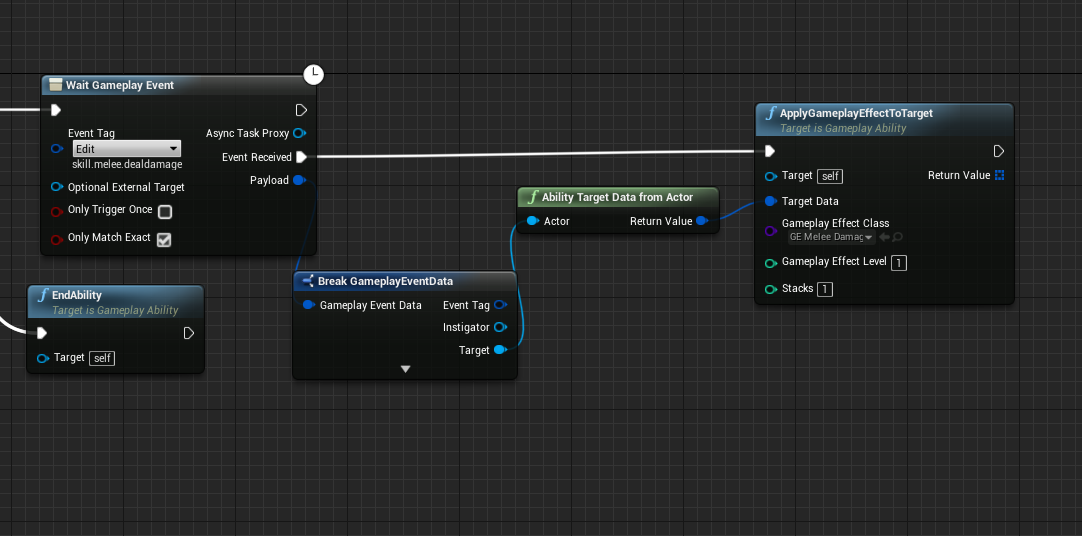The image size is (1082, 536).
Task: Click the Event Tag input pin
Action: (x=57, y=148)
